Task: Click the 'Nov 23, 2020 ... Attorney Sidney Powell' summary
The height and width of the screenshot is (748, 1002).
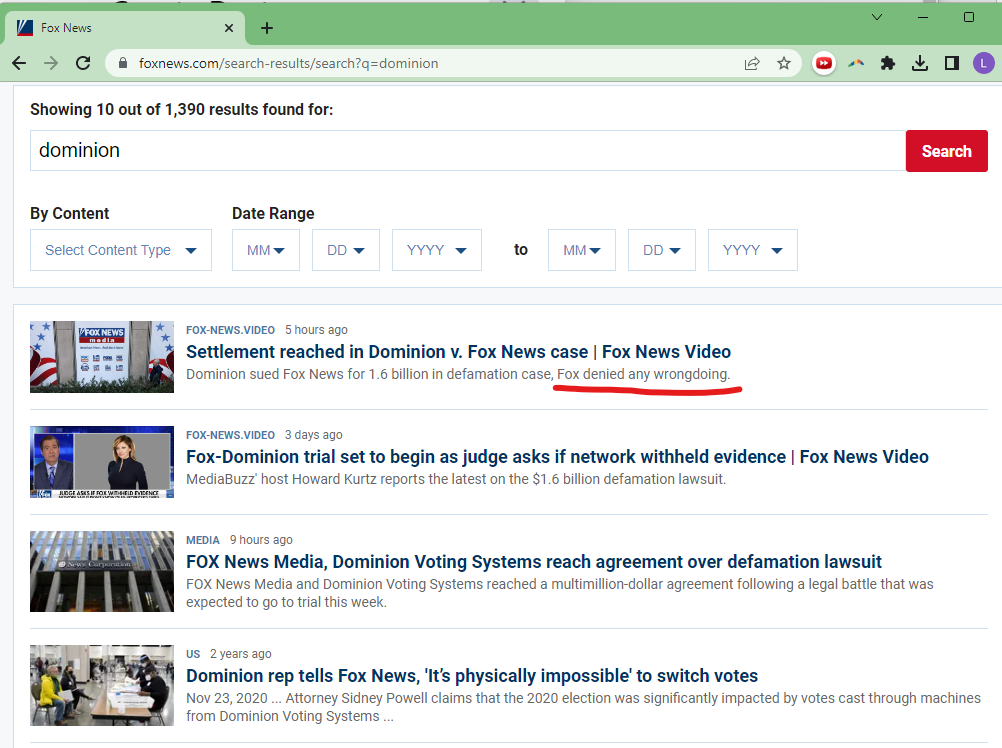Action: pyautogui.click(x=583, y=706)
